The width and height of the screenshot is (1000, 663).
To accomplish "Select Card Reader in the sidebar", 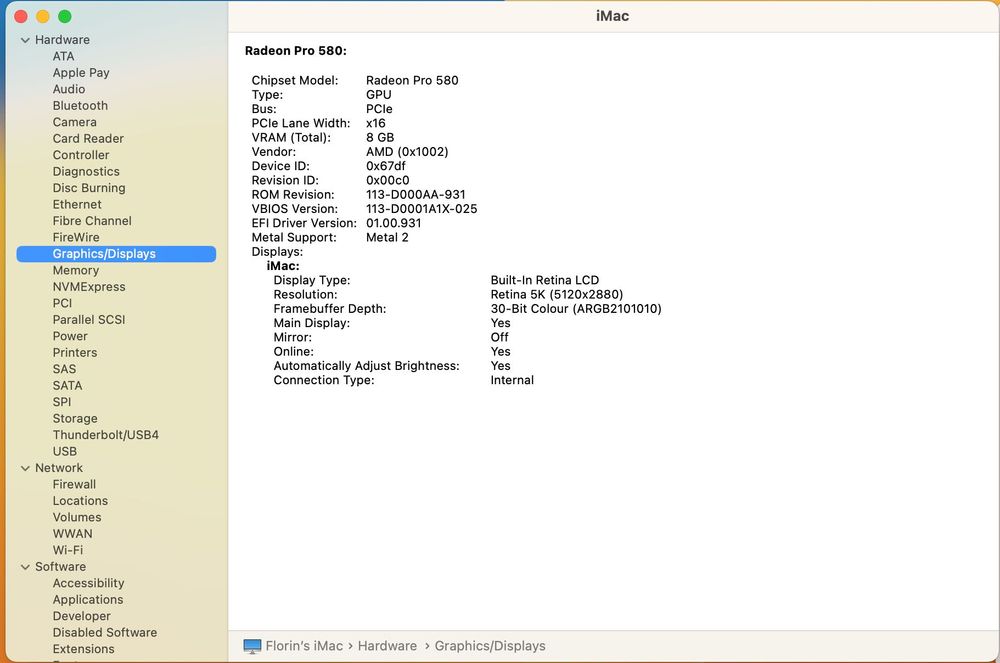I will pyautogui.click(x=88, y=138).
